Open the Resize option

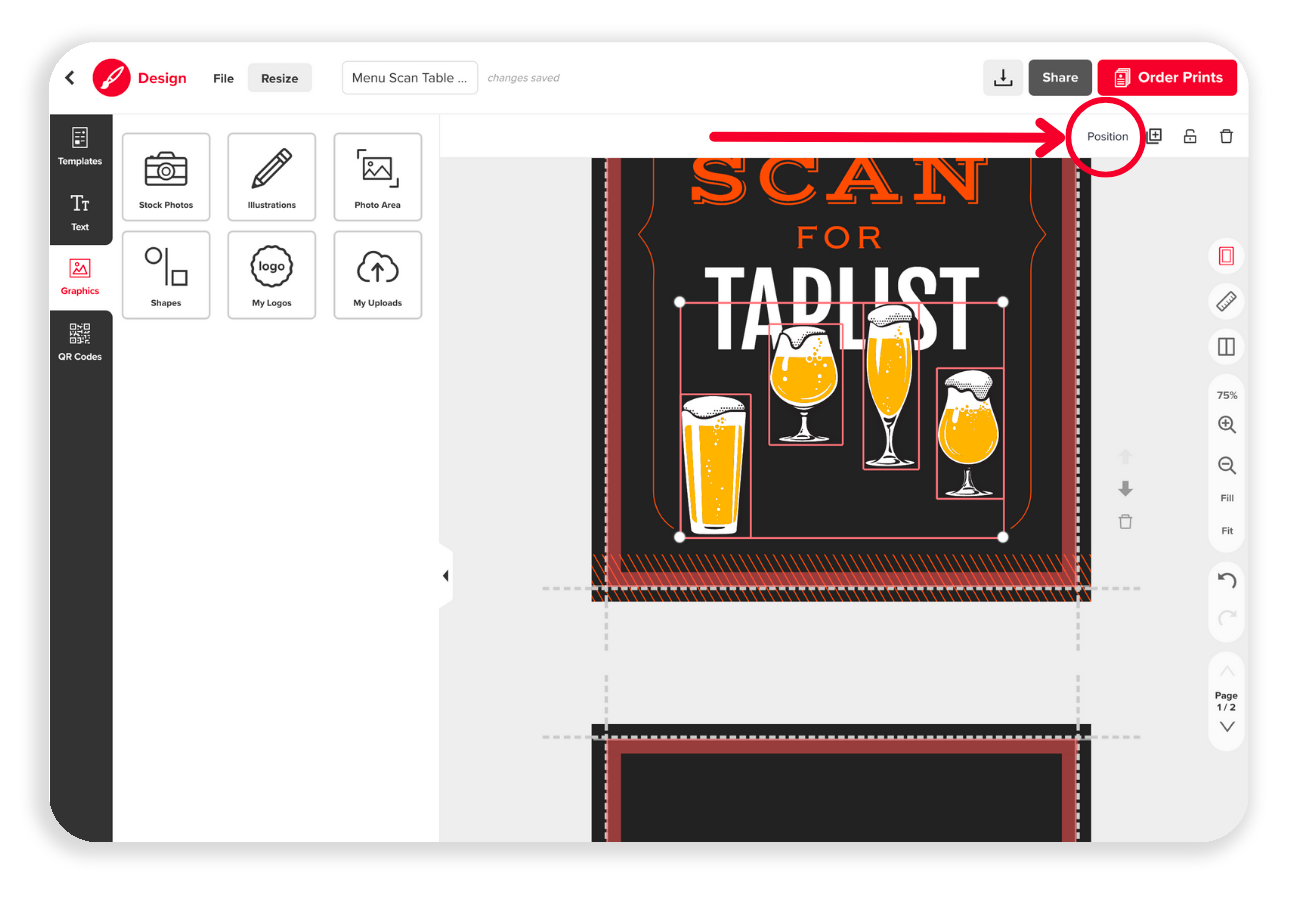coord(280,78)
